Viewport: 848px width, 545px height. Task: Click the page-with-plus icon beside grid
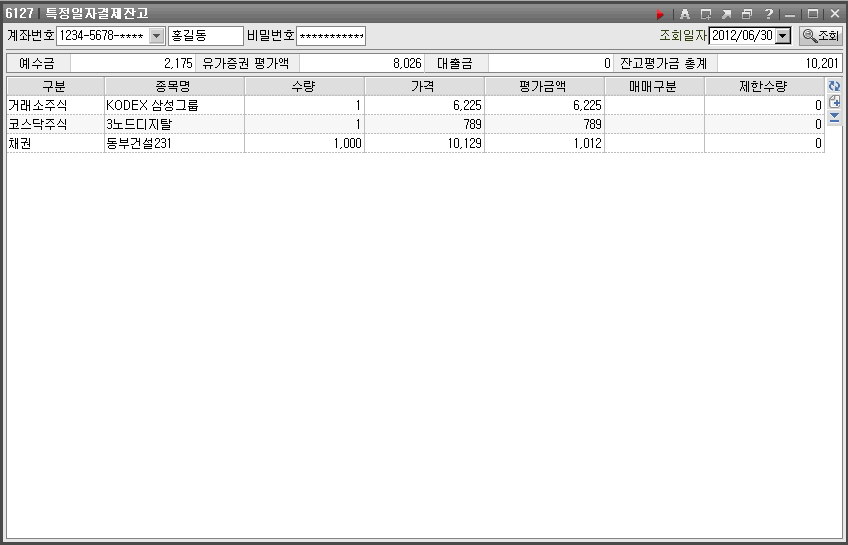pyautogui.click(x=834, y=102)
